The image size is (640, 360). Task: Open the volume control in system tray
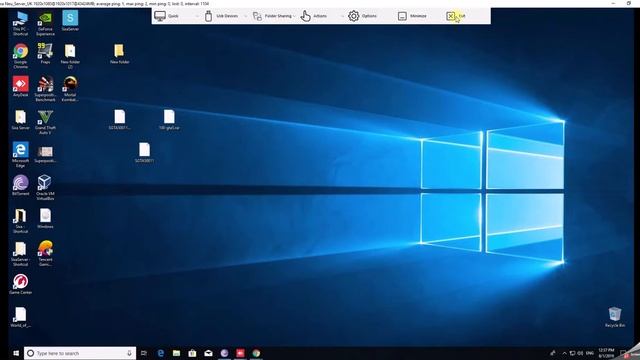pos(580,353)
